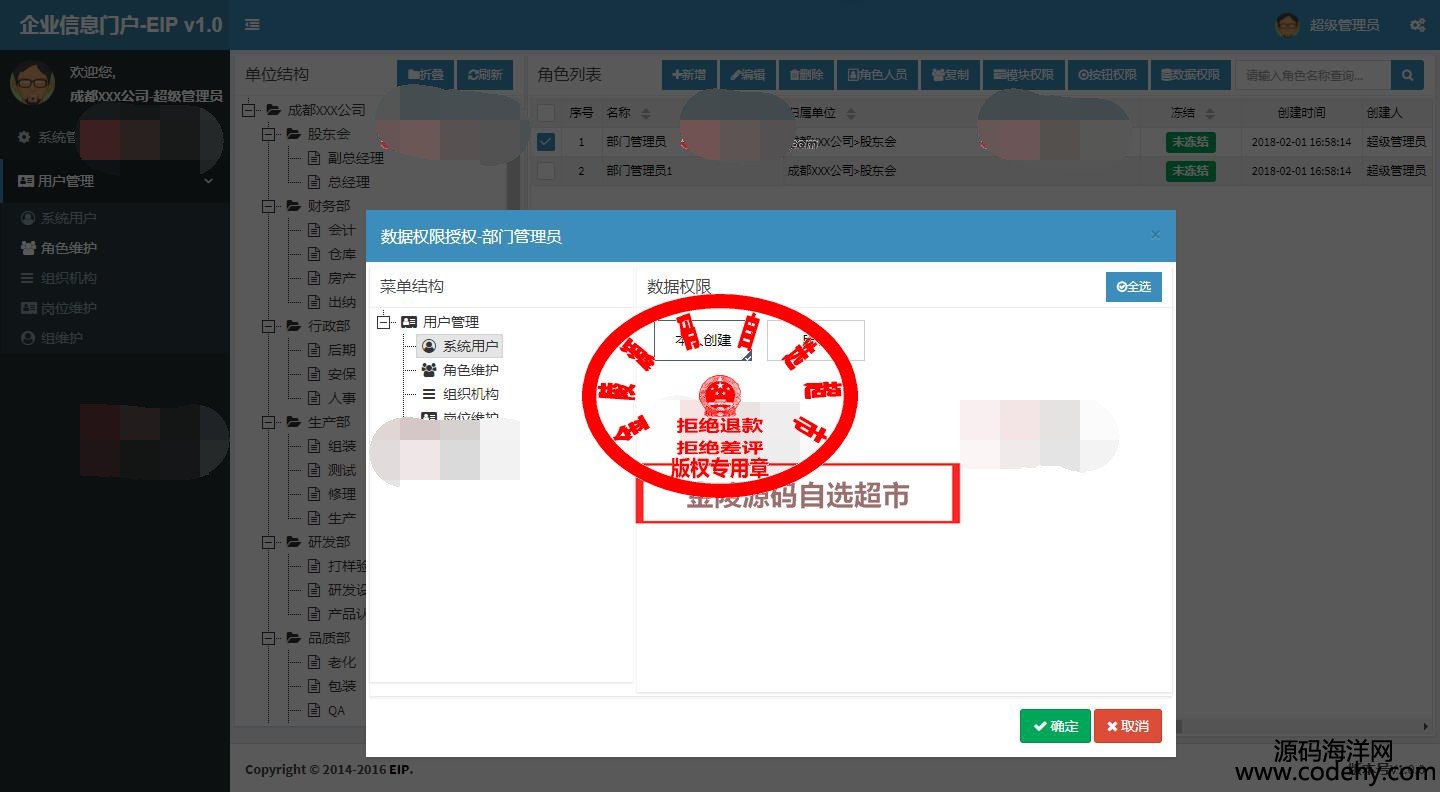Toggle the 本人创建 data permission option

[x=703, y=340]
